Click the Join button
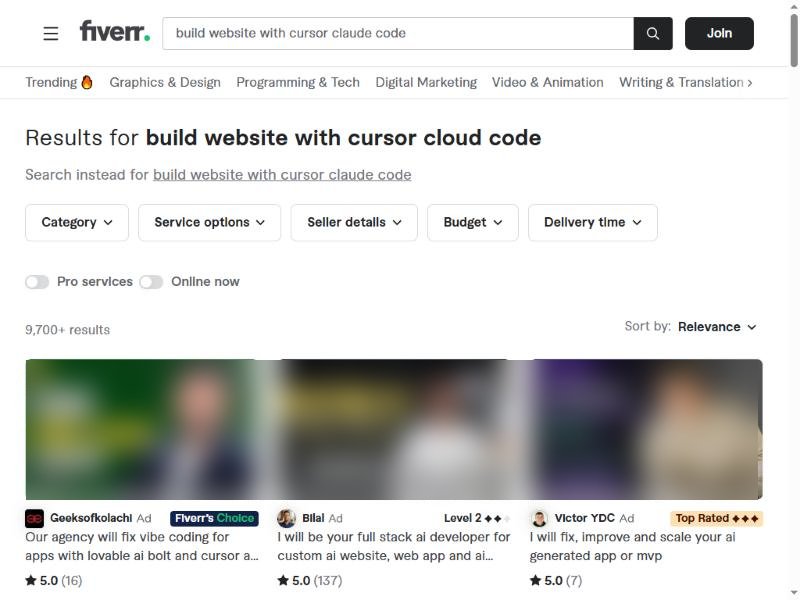 [x=719, y=34]
